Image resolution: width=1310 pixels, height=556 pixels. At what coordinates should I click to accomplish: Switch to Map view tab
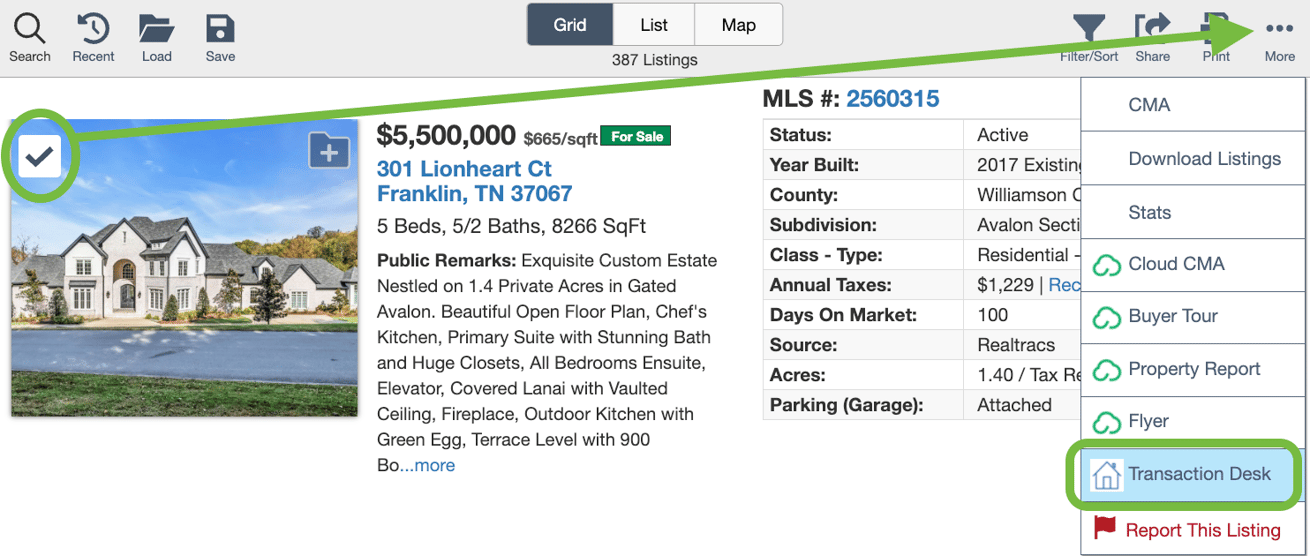738,25
